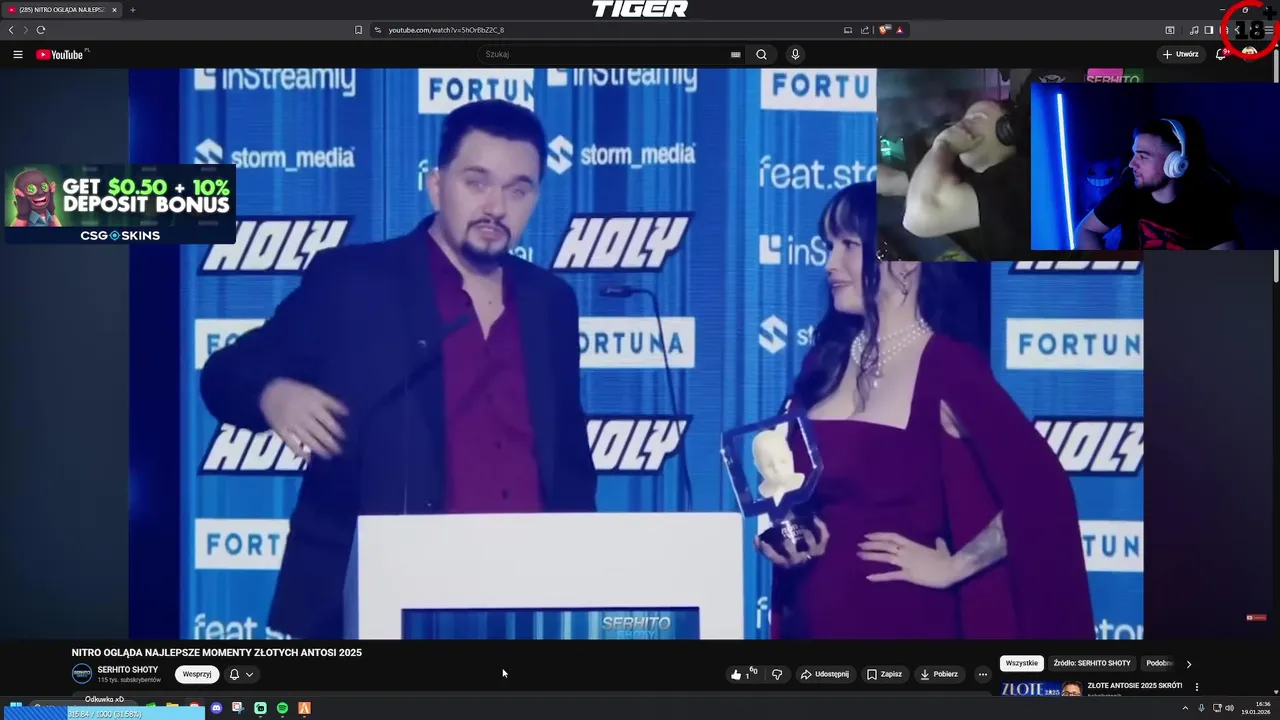The height and width of the screenshot is (720, 1280).
Task: Open the mint green square taskbar app
Action: (x=260, y=708)
